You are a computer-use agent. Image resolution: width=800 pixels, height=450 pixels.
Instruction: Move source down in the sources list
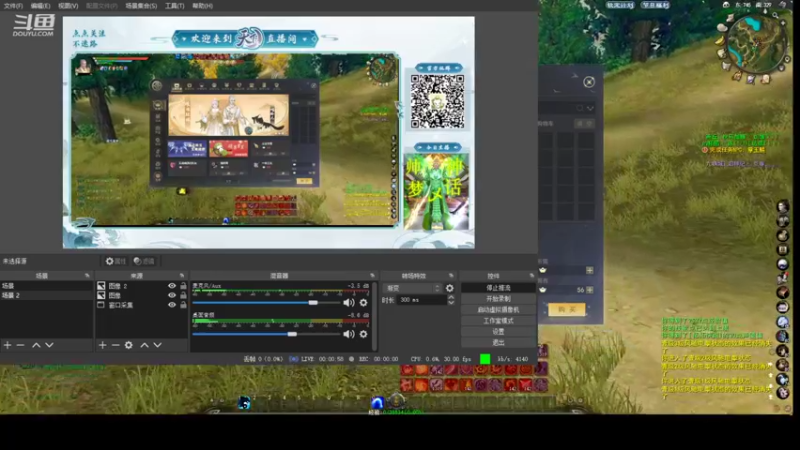(x=158, y=345)
